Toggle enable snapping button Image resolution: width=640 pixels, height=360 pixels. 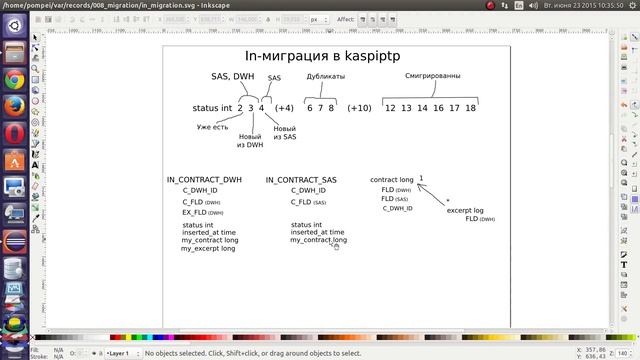click(635, 37)
